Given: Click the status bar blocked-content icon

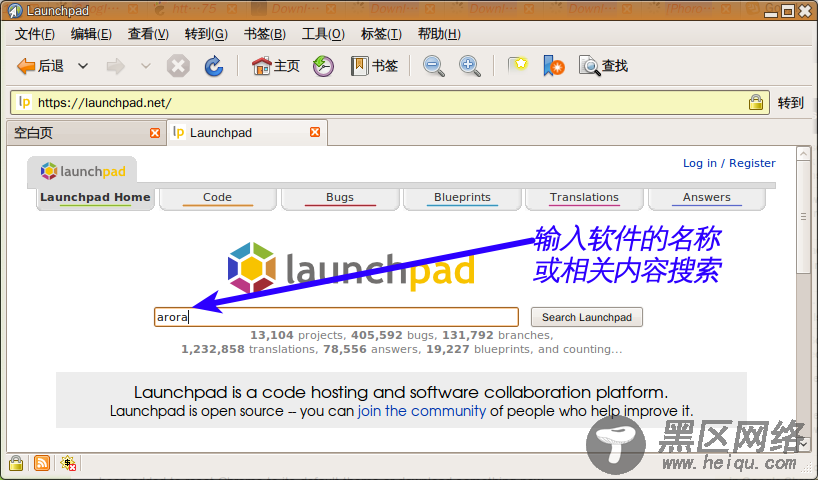Looking at the screenshot, I should tap(68, 463).
